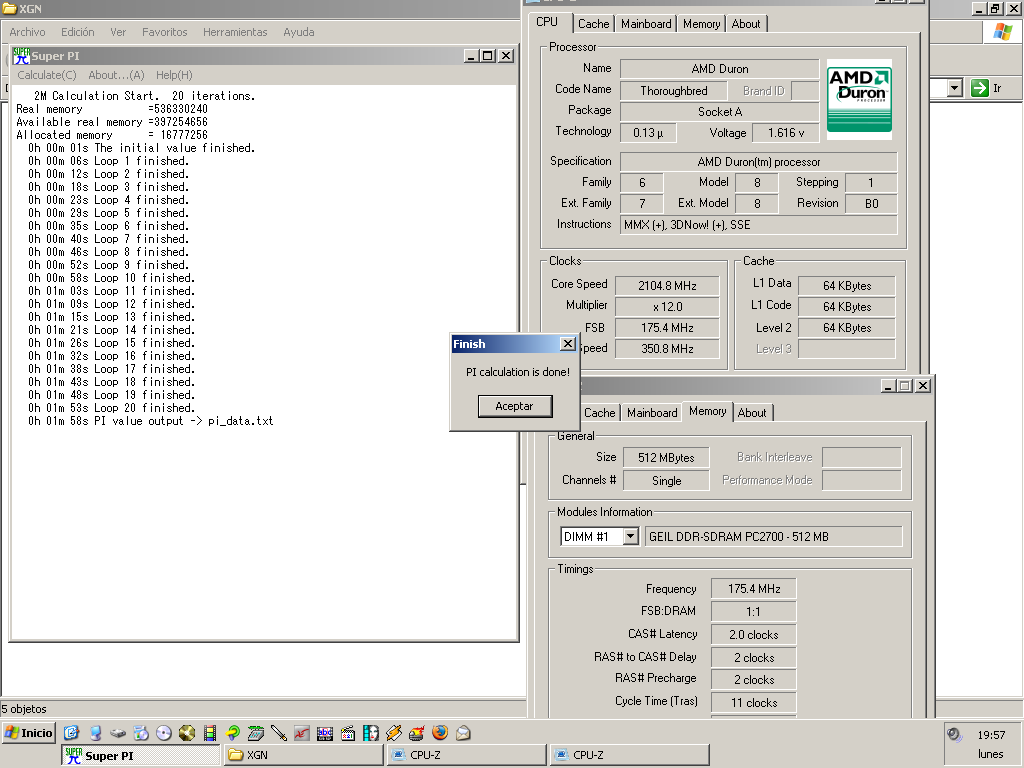Click the AMD Duron processor logo
Viewport: 1024px width, 768px height.
[x=859, y=100]
